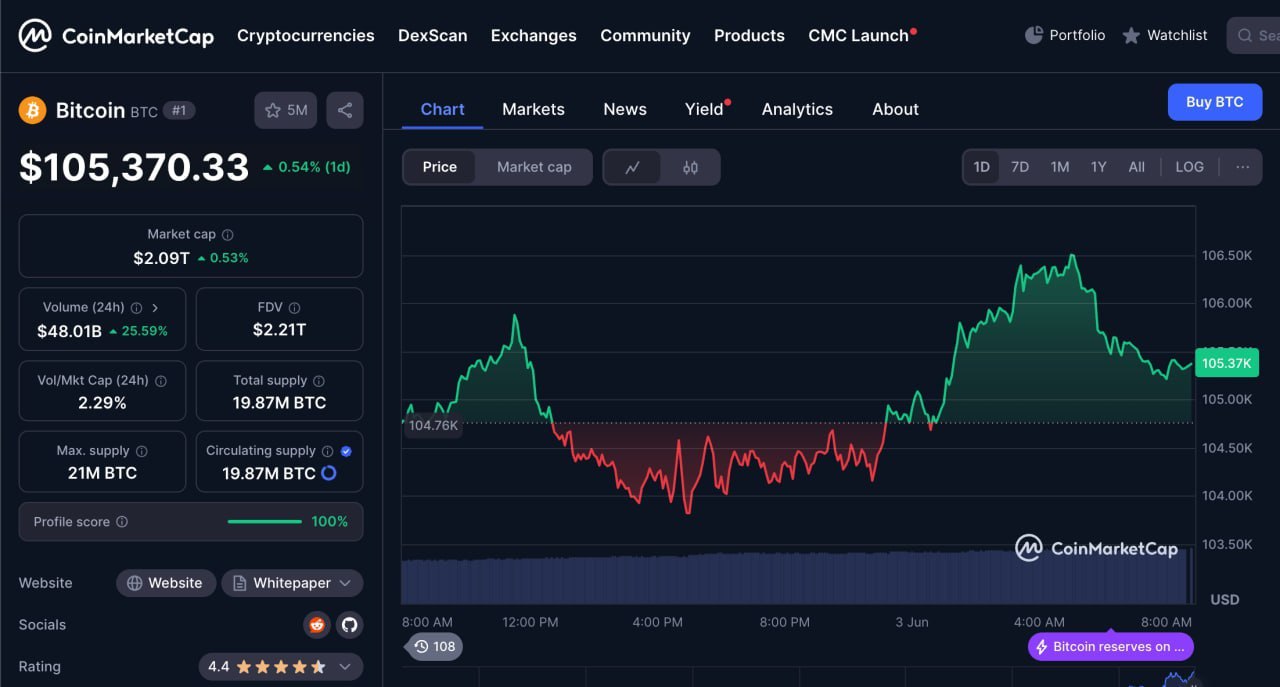This screenshot has height=687, width=1280.
Task: Click the share icon next to Bitcoin
Action: [x=345, y=110]
